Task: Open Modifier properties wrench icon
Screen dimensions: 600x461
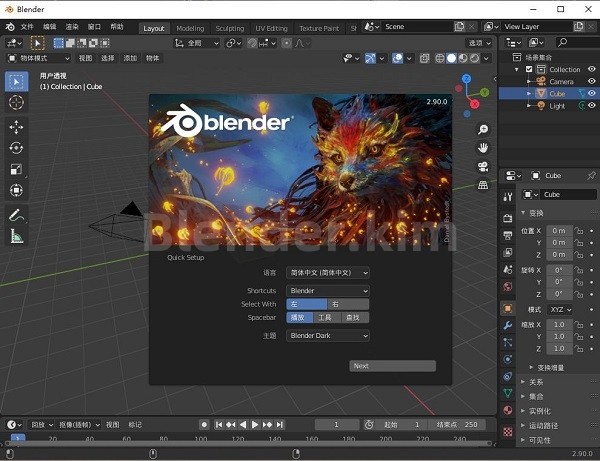Action: [508, 325]
